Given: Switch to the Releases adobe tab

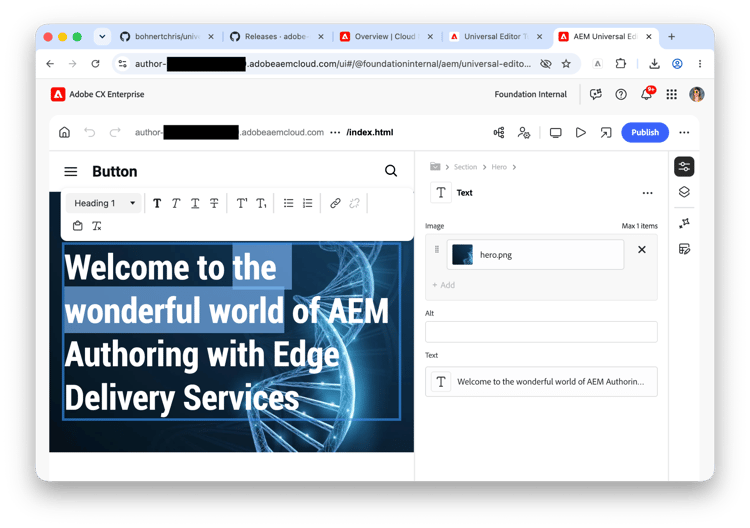Looking at the screenshot, I should coord(276,36).
